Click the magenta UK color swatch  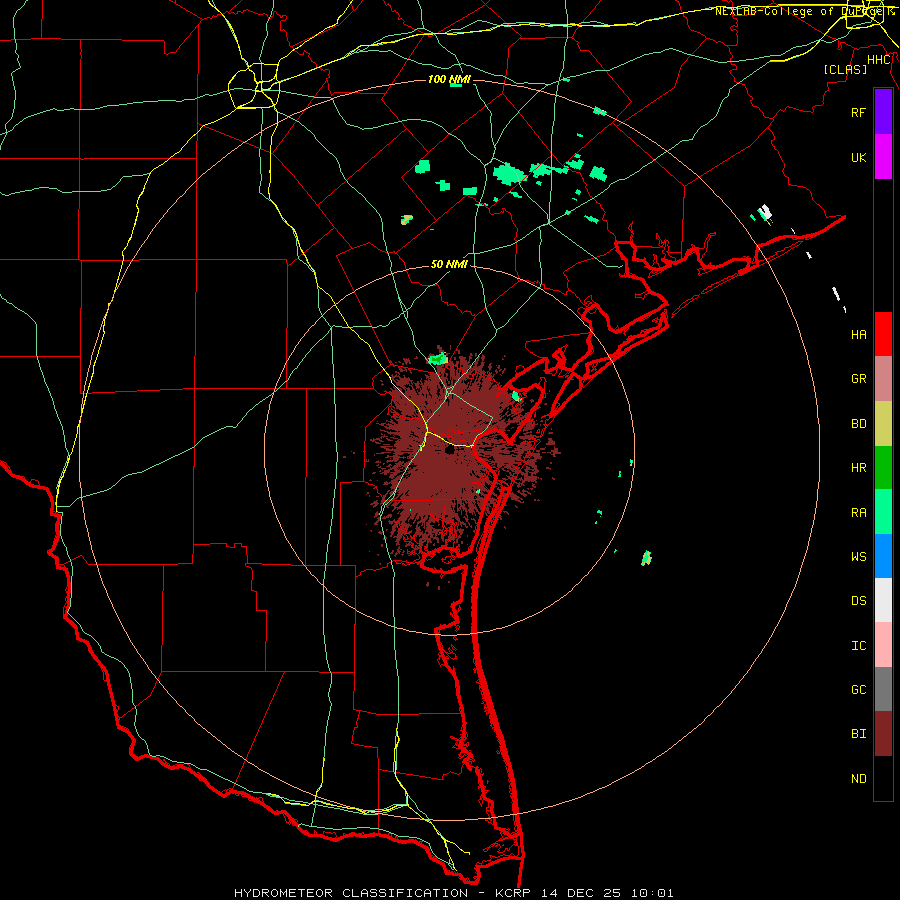883,157
